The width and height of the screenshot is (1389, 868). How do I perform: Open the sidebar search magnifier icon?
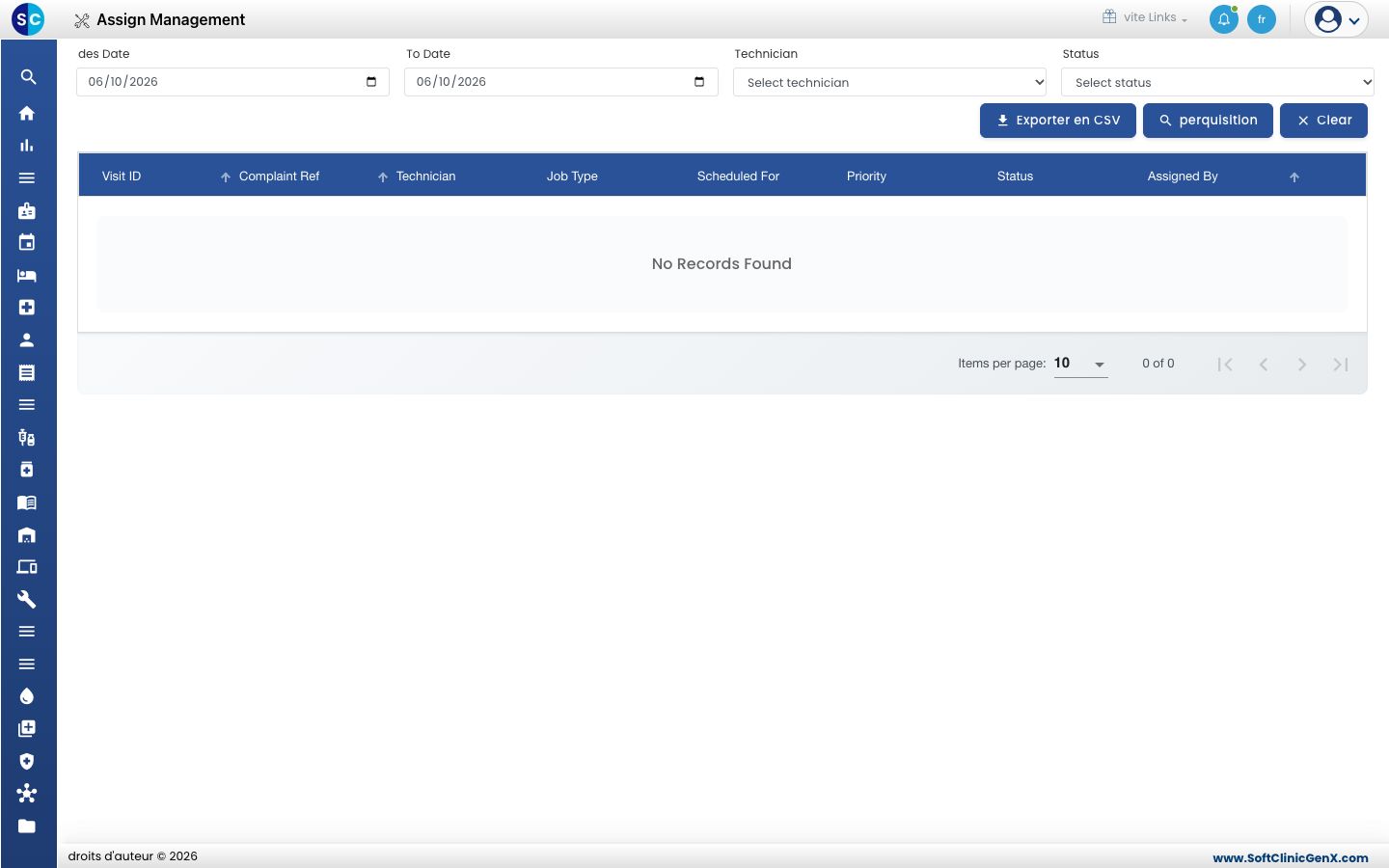tap(28, 77)
